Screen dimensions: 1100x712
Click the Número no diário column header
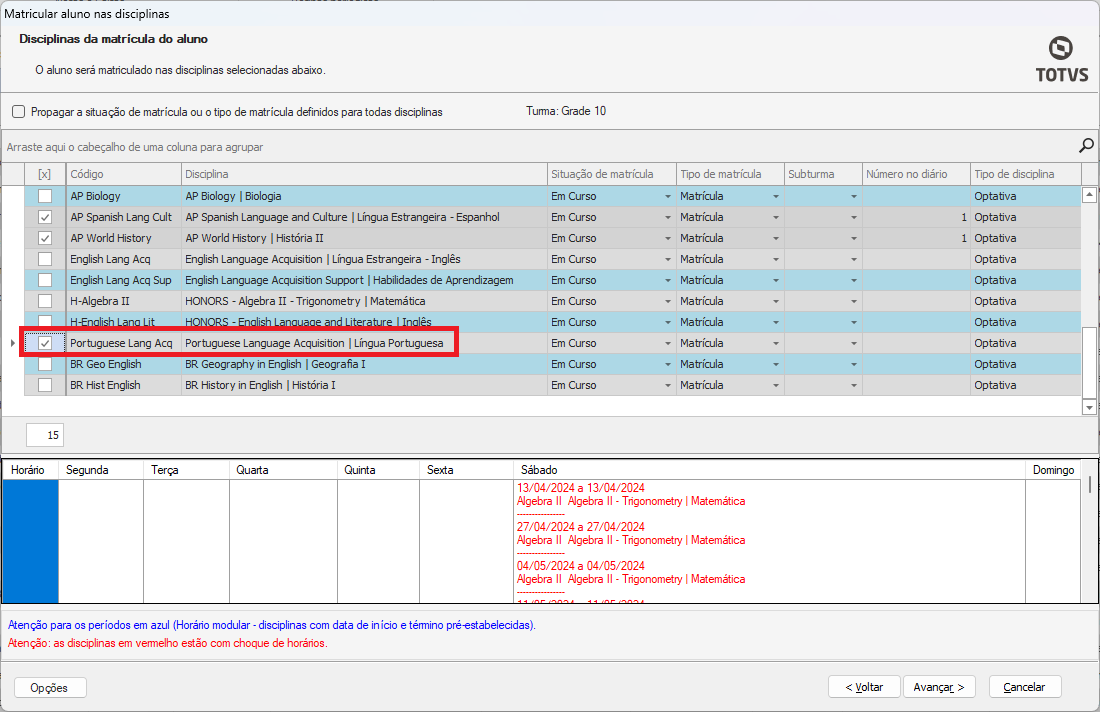click(916, 174)
